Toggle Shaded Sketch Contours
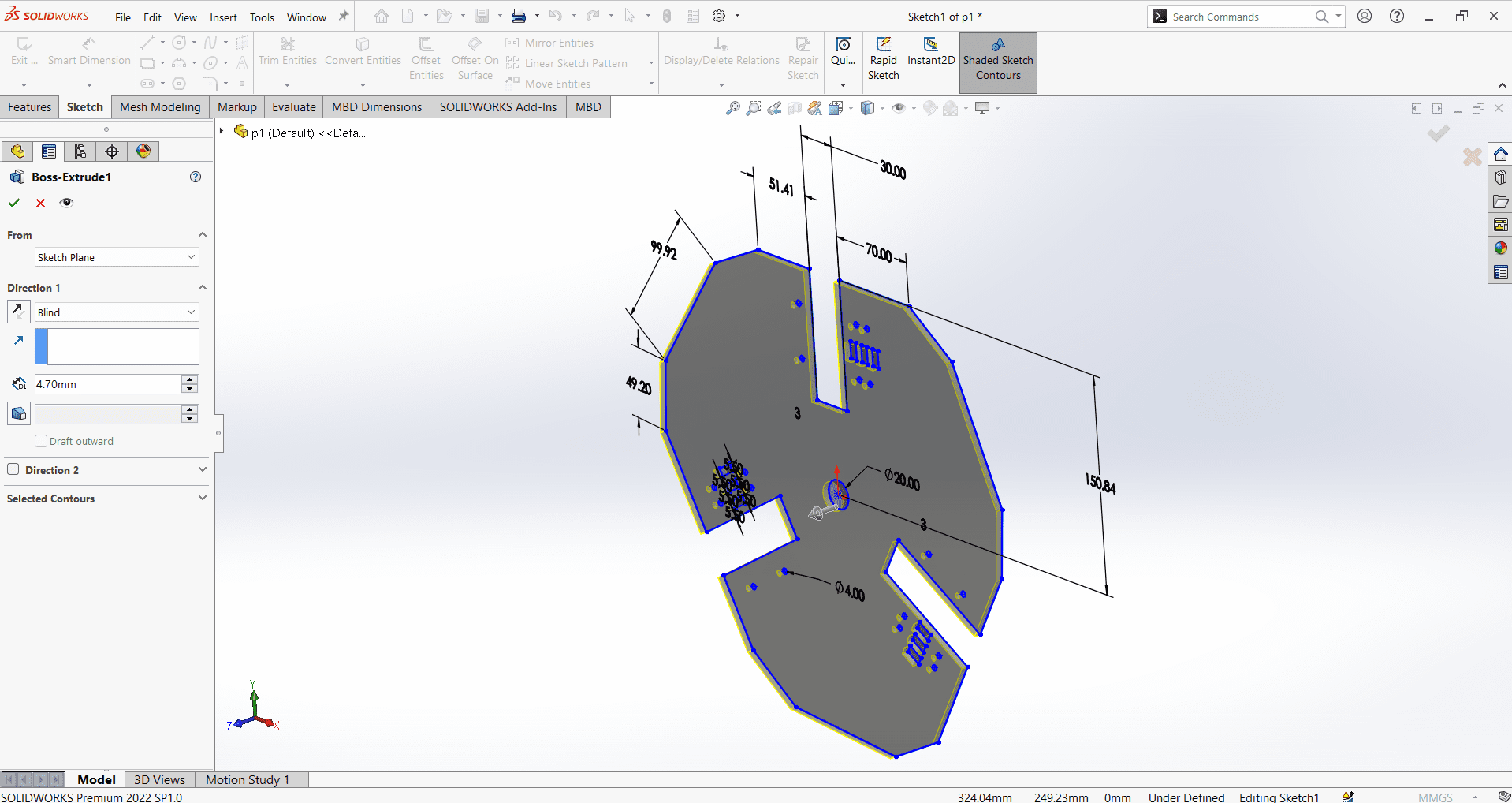 (998, 62)
